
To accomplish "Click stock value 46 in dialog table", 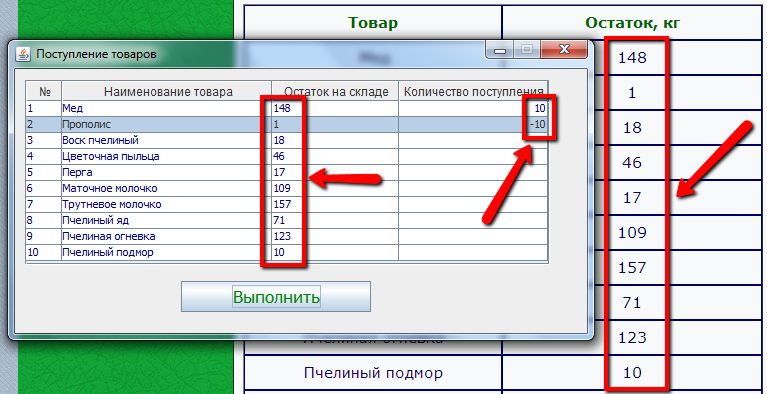I will pyautogui.click(x=279, y=157).
